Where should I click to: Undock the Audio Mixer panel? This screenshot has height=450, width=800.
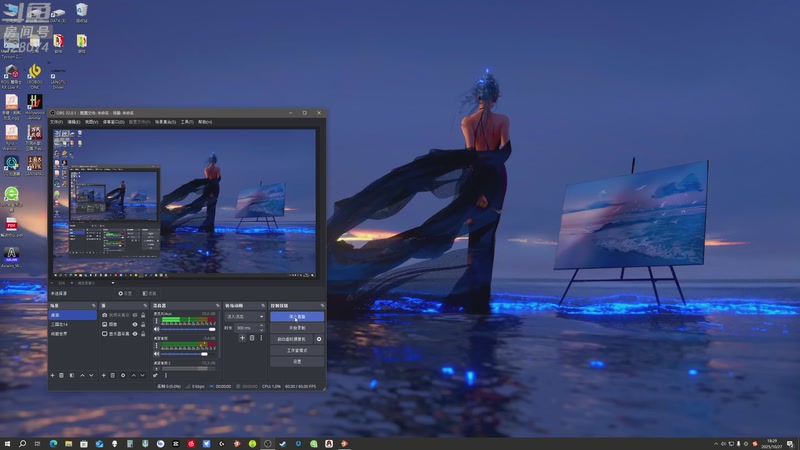[218, 306]
